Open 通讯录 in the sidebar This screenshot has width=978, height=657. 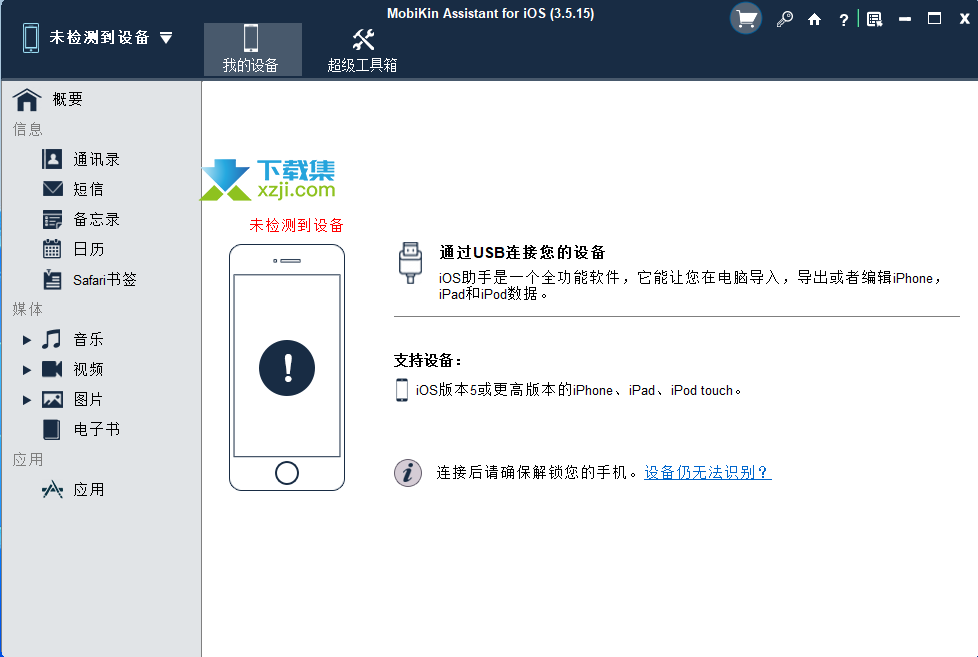[96, 160]
